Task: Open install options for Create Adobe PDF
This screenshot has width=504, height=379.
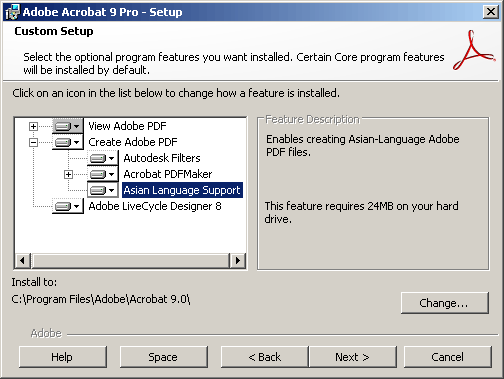Action: pyautogui.click(x=68, y=142)
